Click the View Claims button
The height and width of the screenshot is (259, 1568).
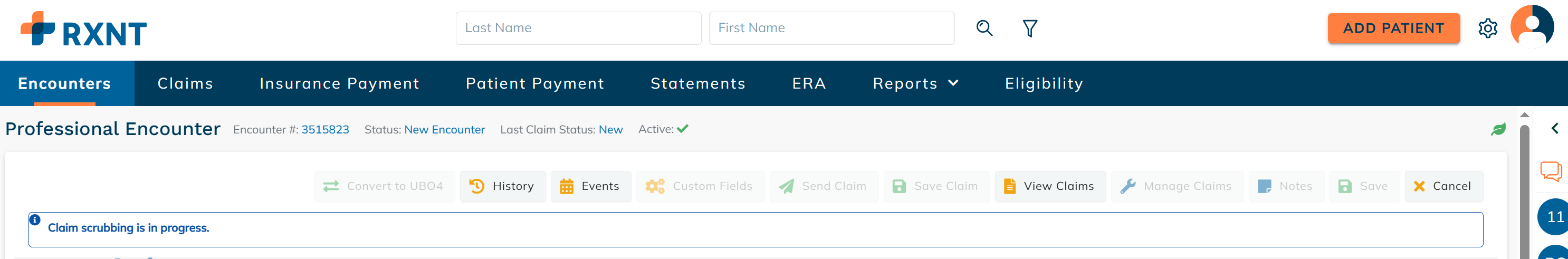click(1049, 186)
